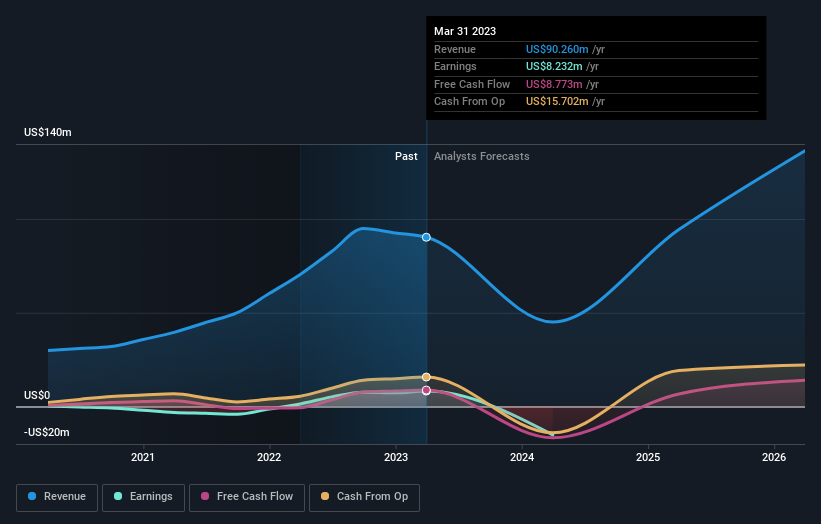Click the Free Cash Flow label in tooltip
821x524 pixels.
click(x=472, y=84)
